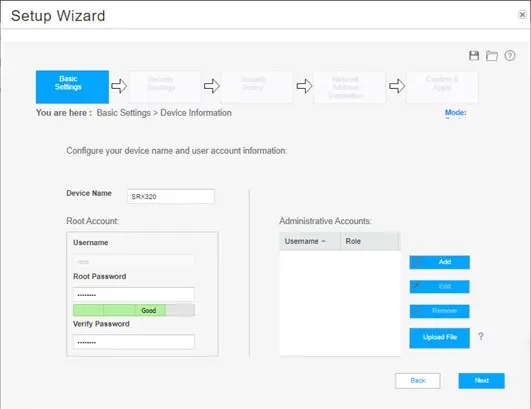The height and width of the screenshot is (409, 531).
Task: Click the password strength Good meter
Action: [x=134, y=310]
